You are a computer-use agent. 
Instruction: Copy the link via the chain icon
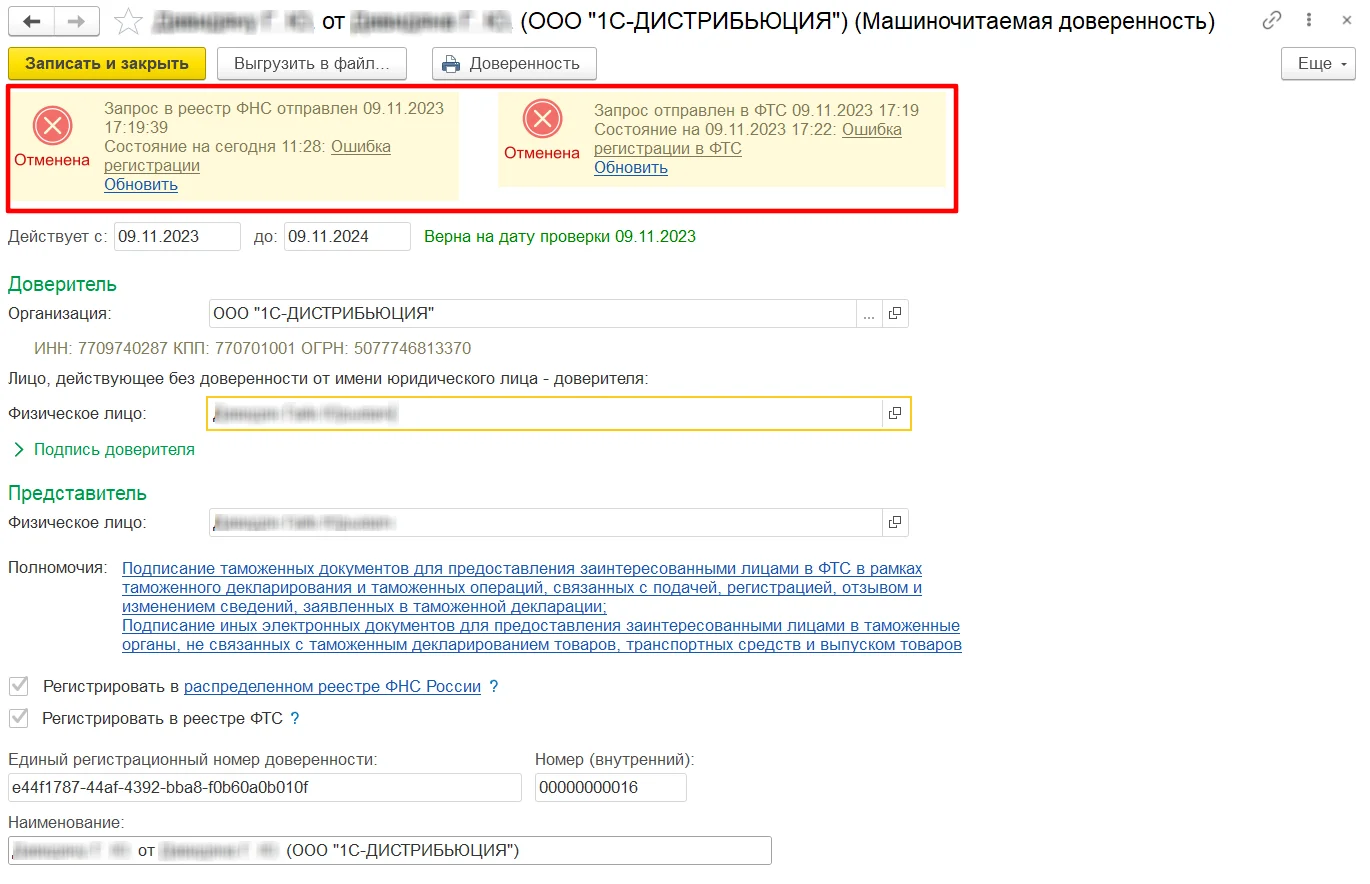(1272, 20)
